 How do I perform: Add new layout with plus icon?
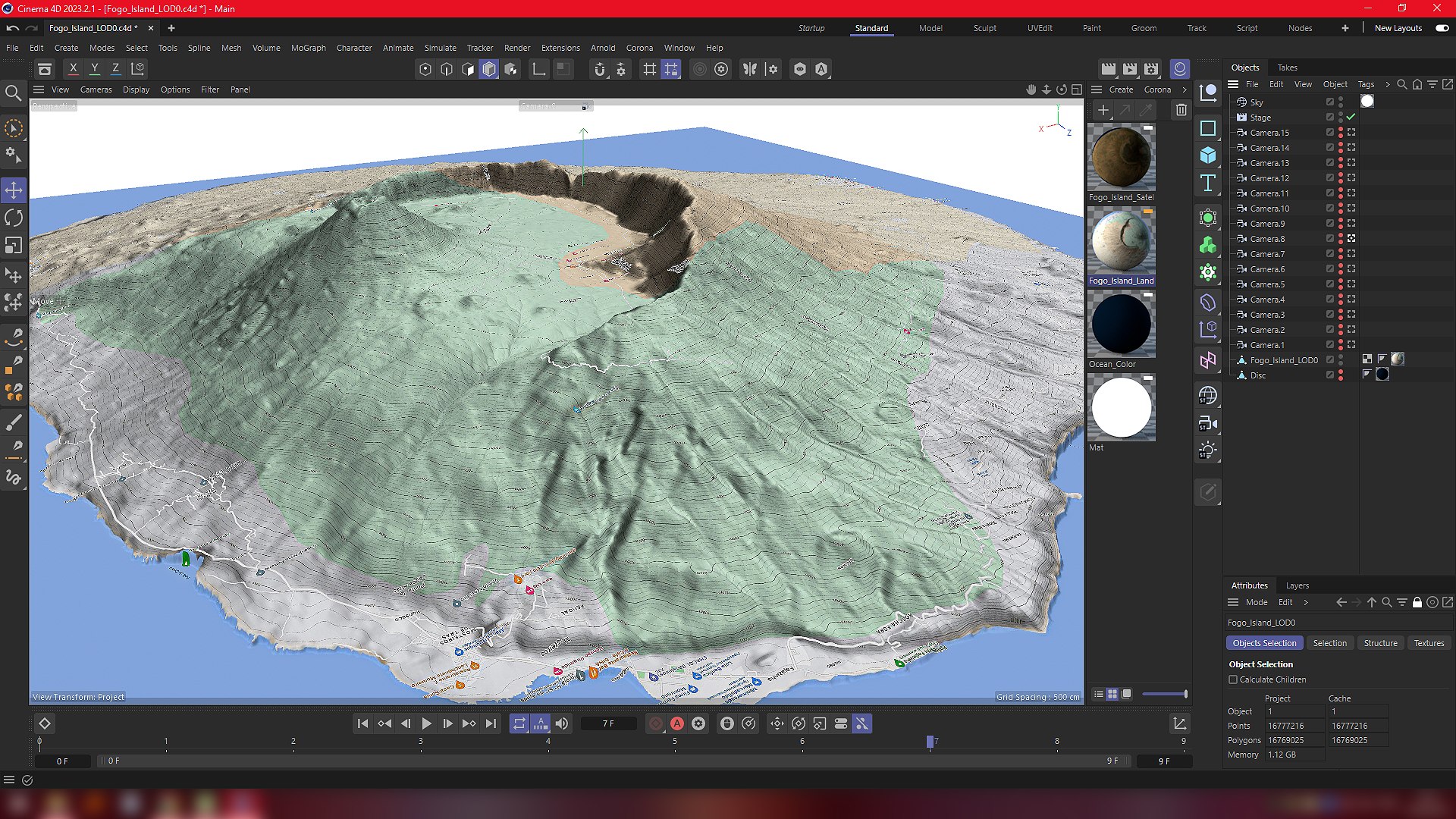click(1345, 28)
